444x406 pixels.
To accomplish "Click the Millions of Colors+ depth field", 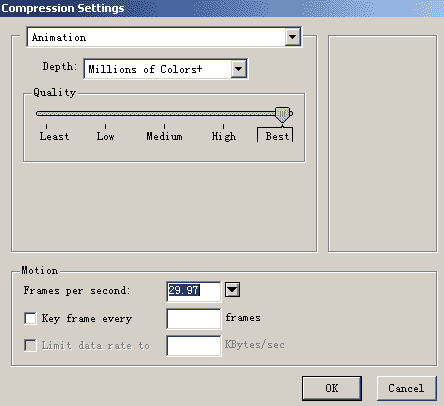I will coord(158,69).
